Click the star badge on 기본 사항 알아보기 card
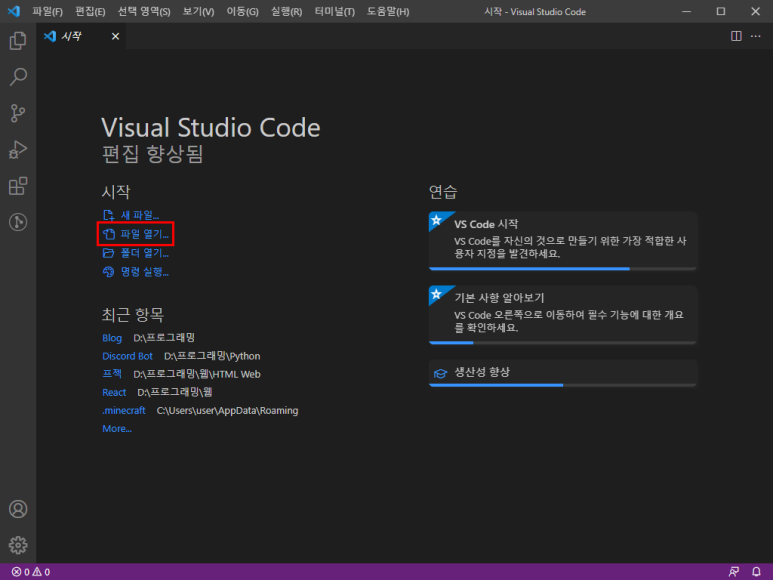Screen dimensions: 773x580 [x=436, y=294]
